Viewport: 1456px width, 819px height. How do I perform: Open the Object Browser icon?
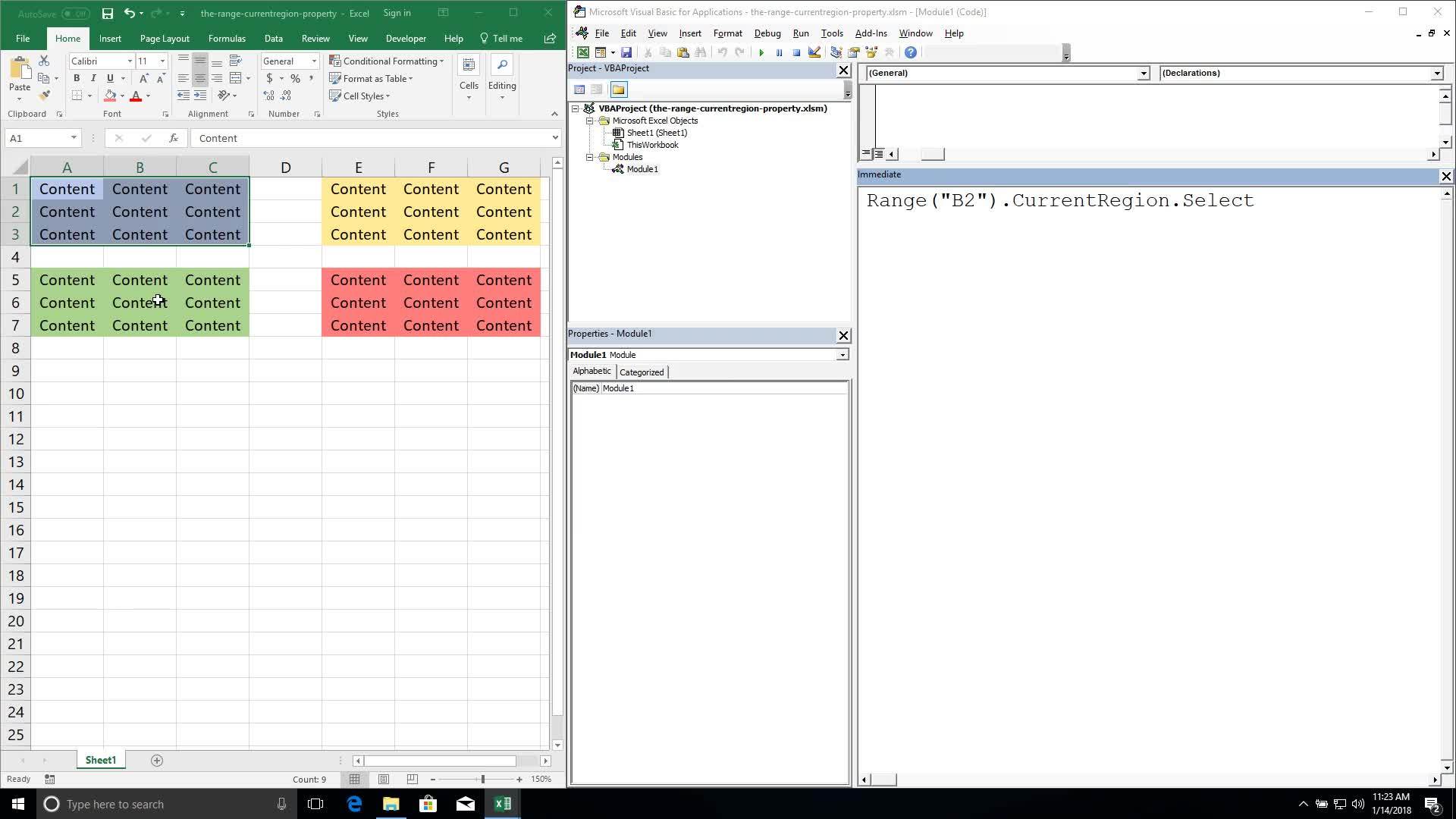pos(871,52)
